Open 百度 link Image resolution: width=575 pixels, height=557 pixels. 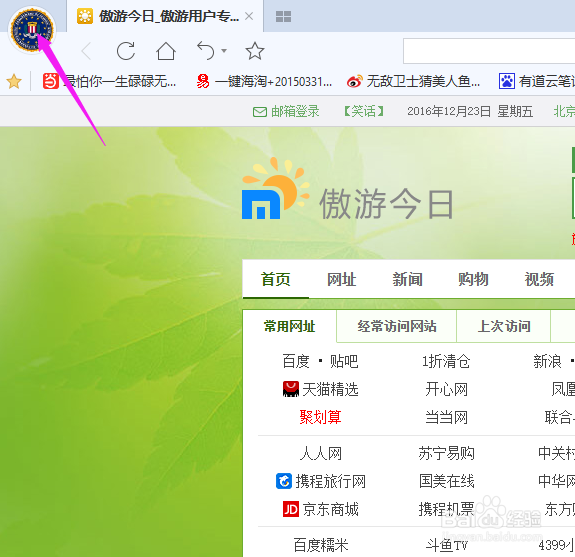tap(296, 362)
